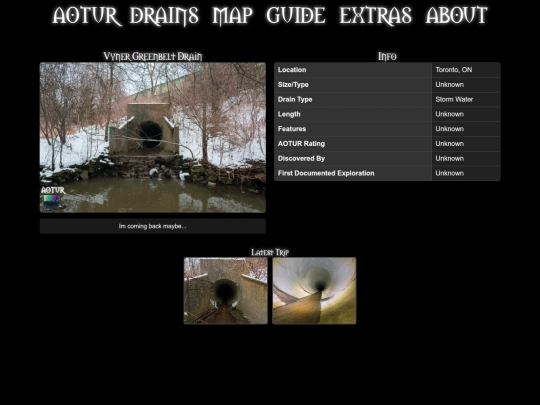
Task: Click the Unknown value for Discovered By
Action: tap(449, 158)
